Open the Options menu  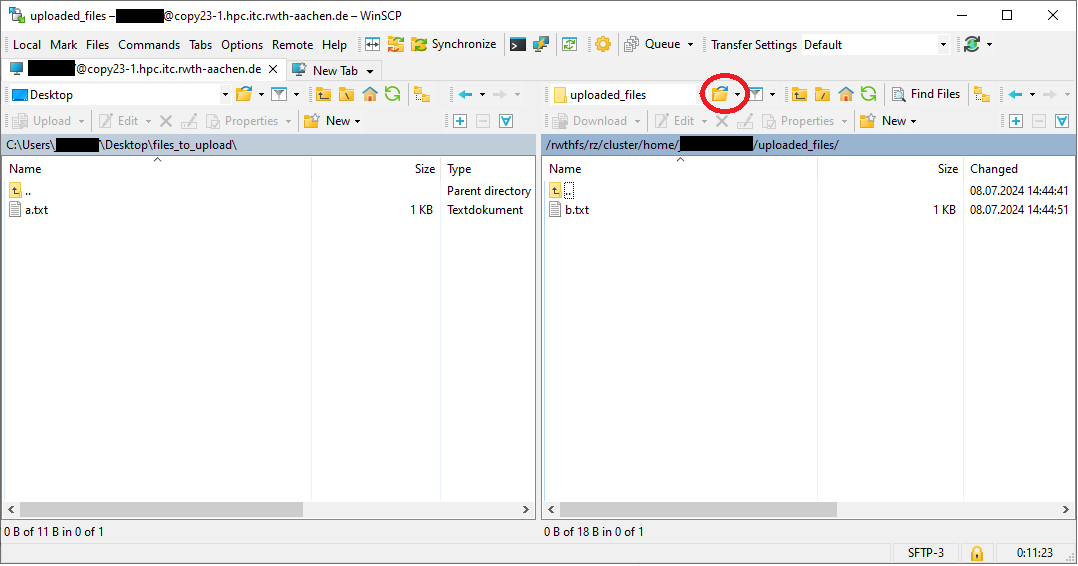[x=241, y=45]
